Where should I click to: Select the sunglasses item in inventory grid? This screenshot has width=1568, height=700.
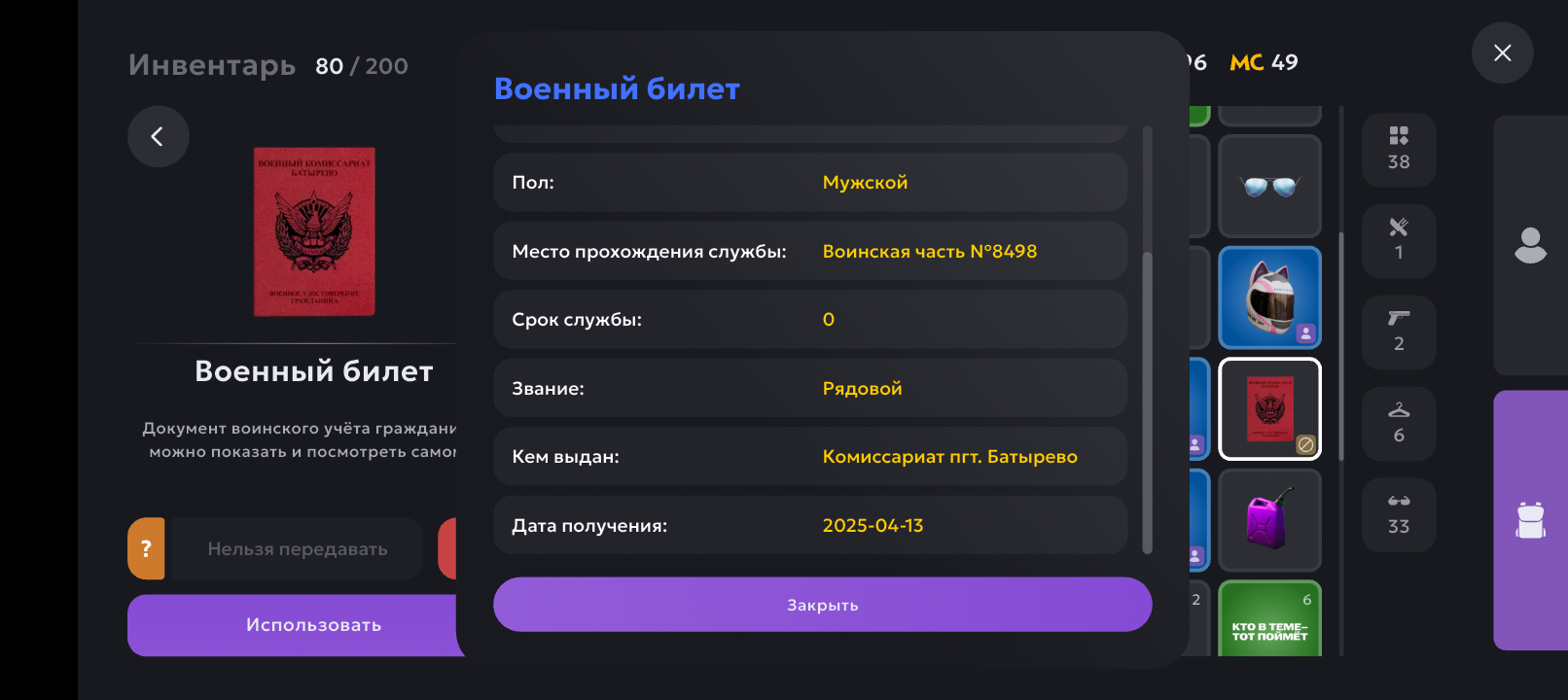click(x=1269, y=187)
